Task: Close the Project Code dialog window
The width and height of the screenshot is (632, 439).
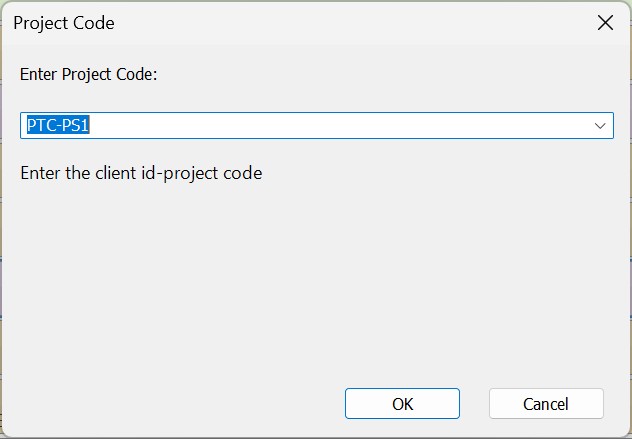Action: coord(605,23)
